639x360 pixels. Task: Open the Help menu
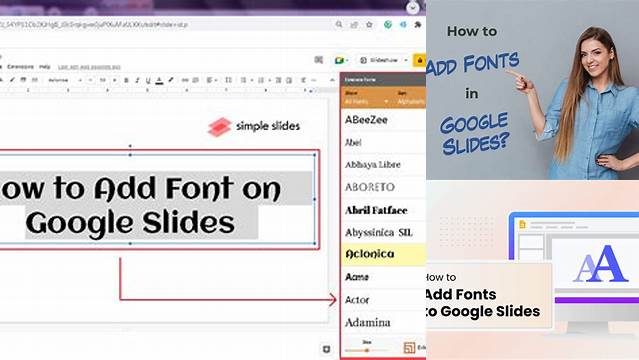point(45,66)
